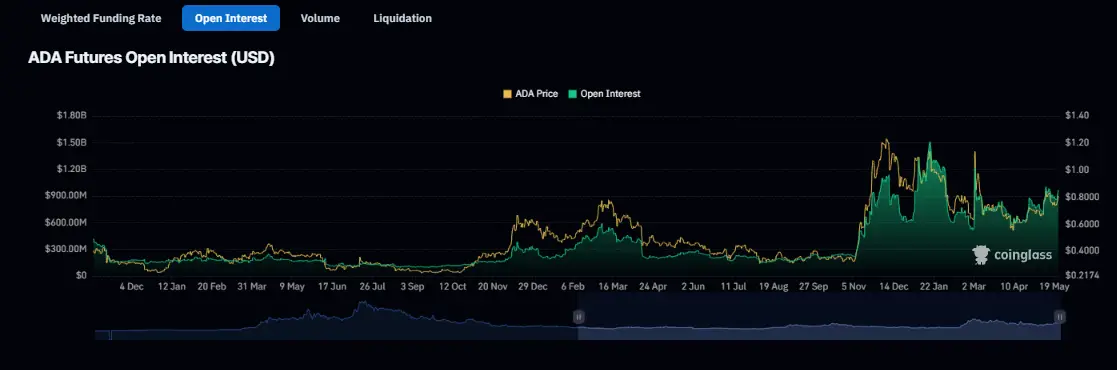Screen dimensions: 1117x370
Task: Click the Open Interest green legend swatch
Action: click(573, 93)
